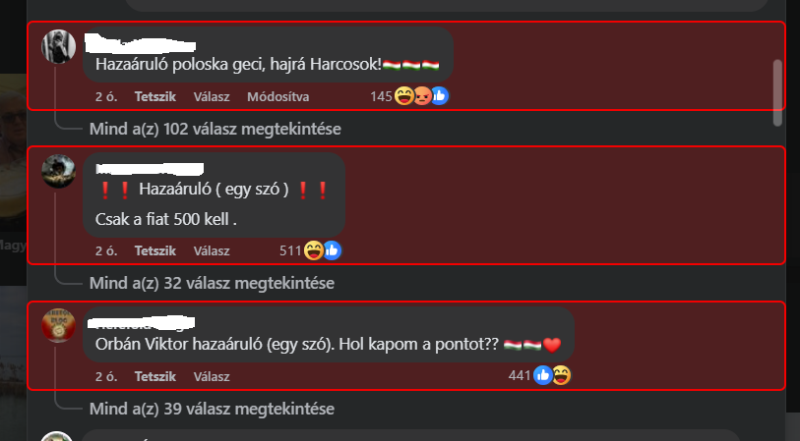Click blue like icon next to 441
The width and height of the screenshot is (800, 441).
(x=543, y=376)
